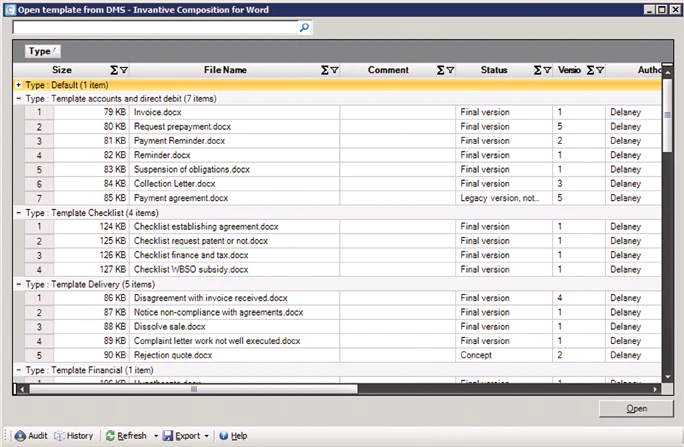Viewport: 684px width, 447px height.
Task: Click the Export toolbar button
Action: coord(182,436)
